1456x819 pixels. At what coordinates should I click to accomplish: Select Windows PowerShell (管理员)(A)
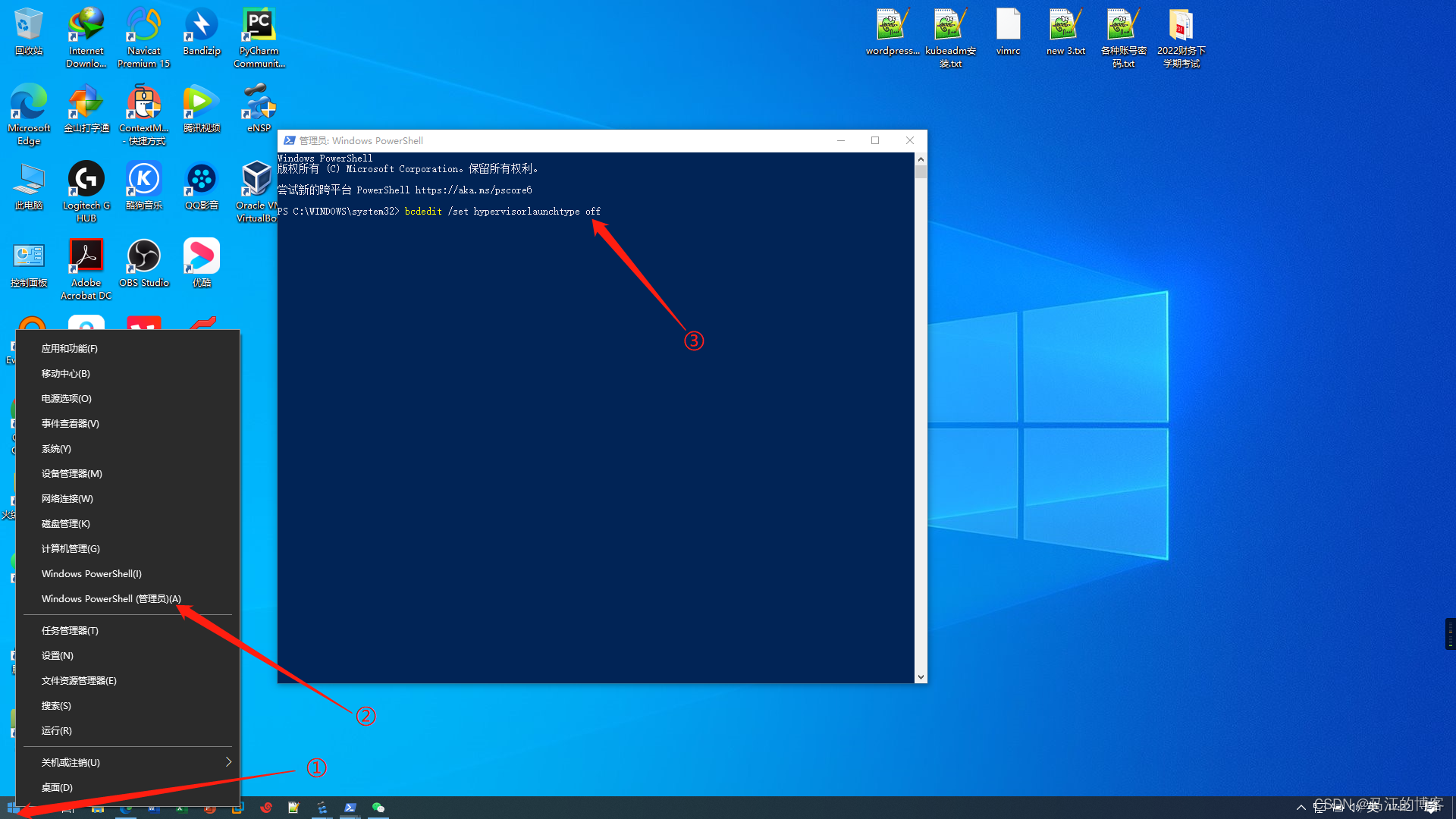pyautogui.click(x=110, y=598)
